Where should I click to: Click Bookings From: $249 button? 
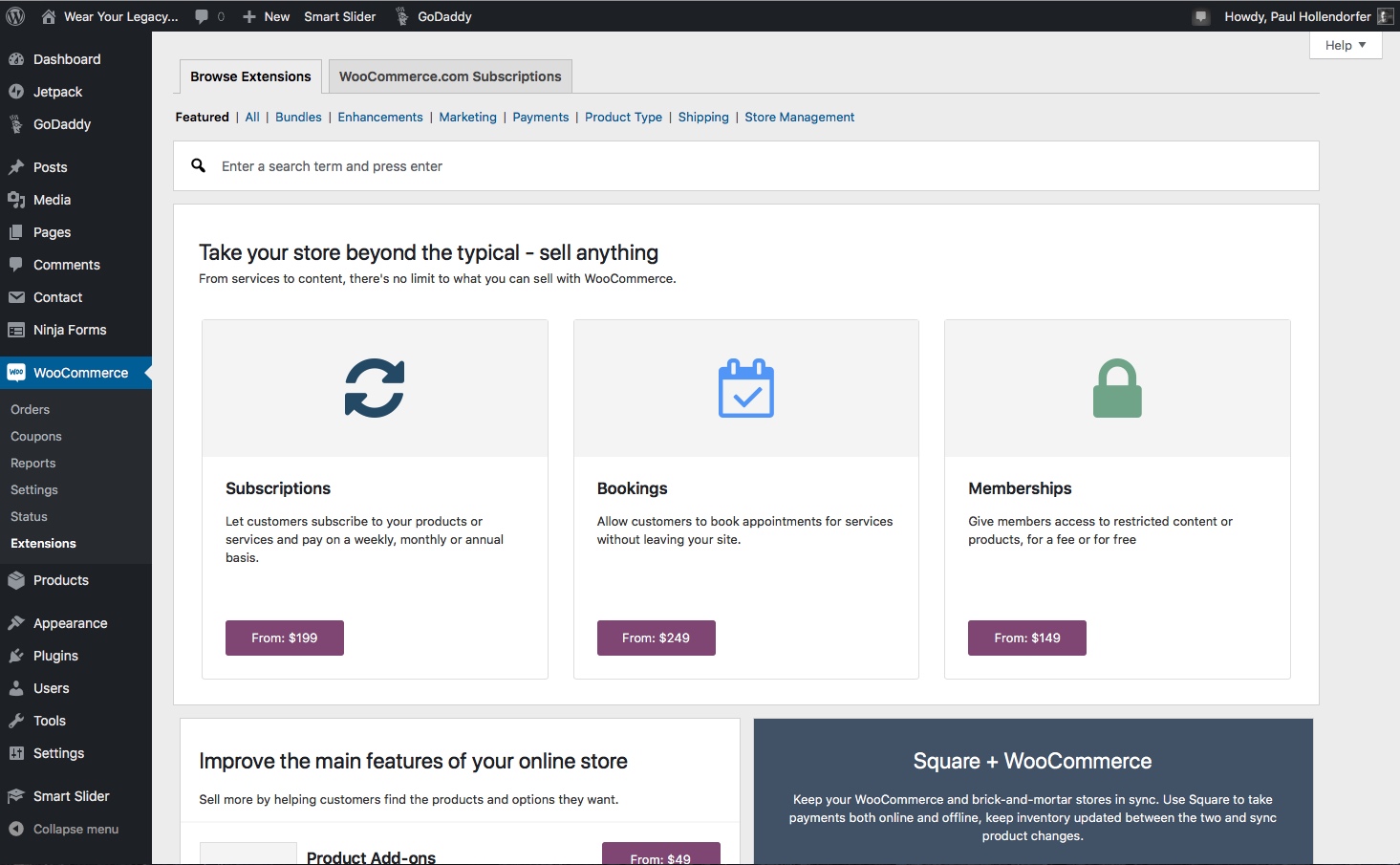(657, 638)
